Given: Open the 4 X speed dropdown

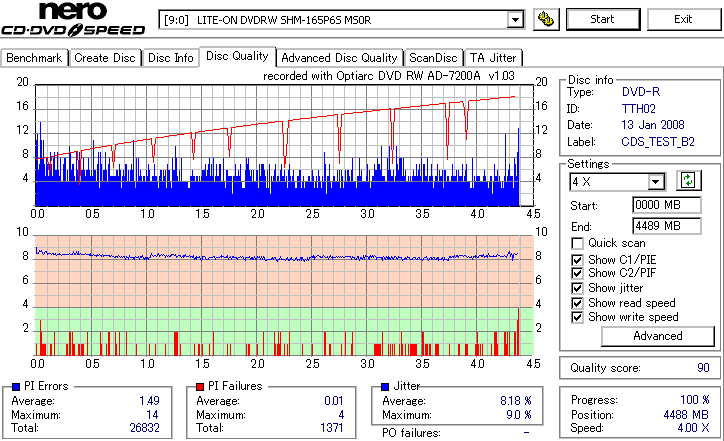Looking at the screenshot, I should [656, 182].
